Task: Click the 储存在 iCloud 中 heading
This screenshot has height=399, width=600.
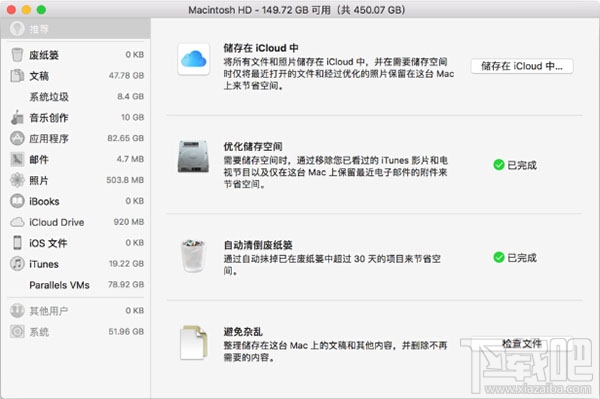Action: pos(261,48)
